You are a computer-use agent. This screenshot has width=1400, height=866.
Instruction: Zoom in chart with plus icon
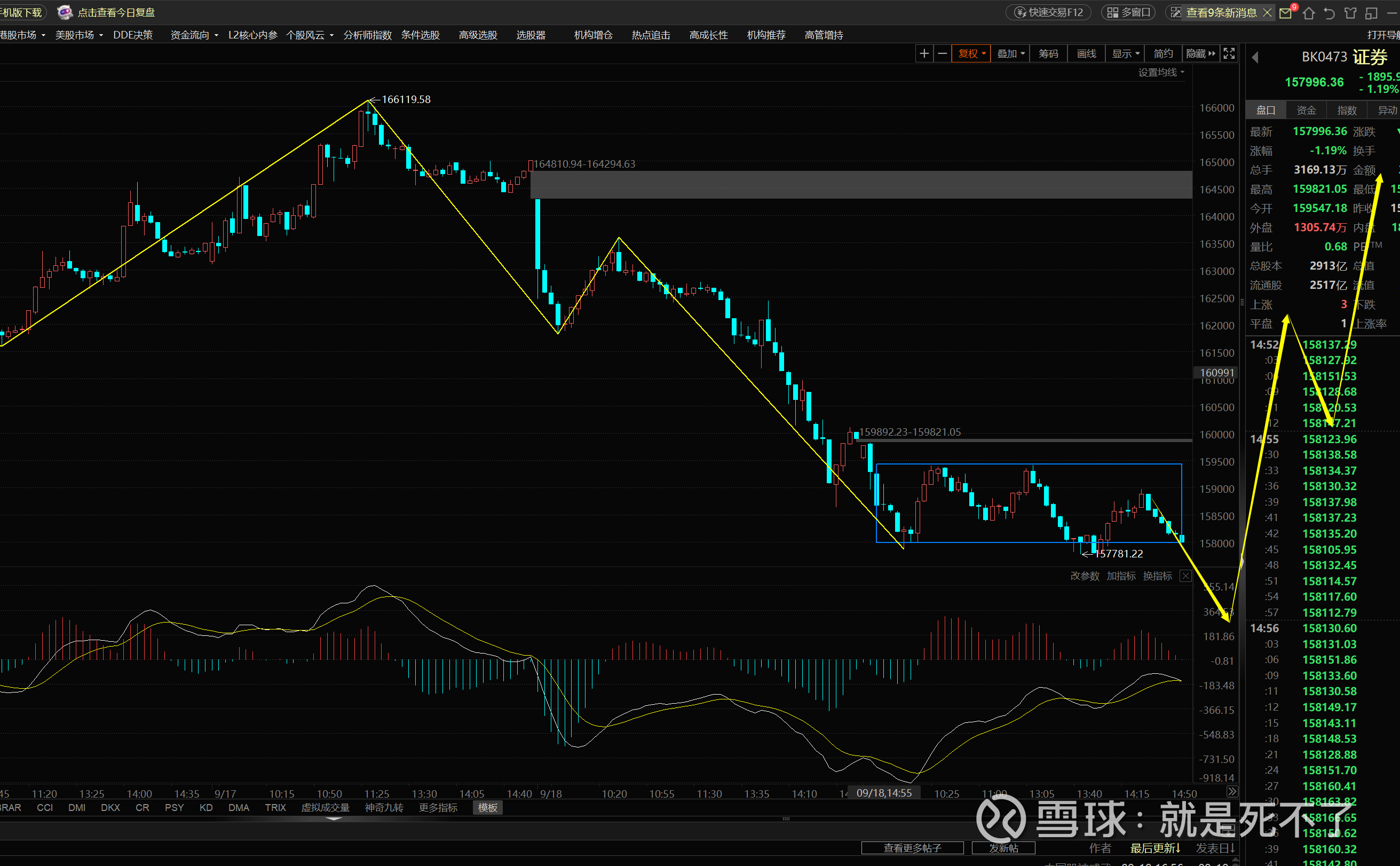923,54
